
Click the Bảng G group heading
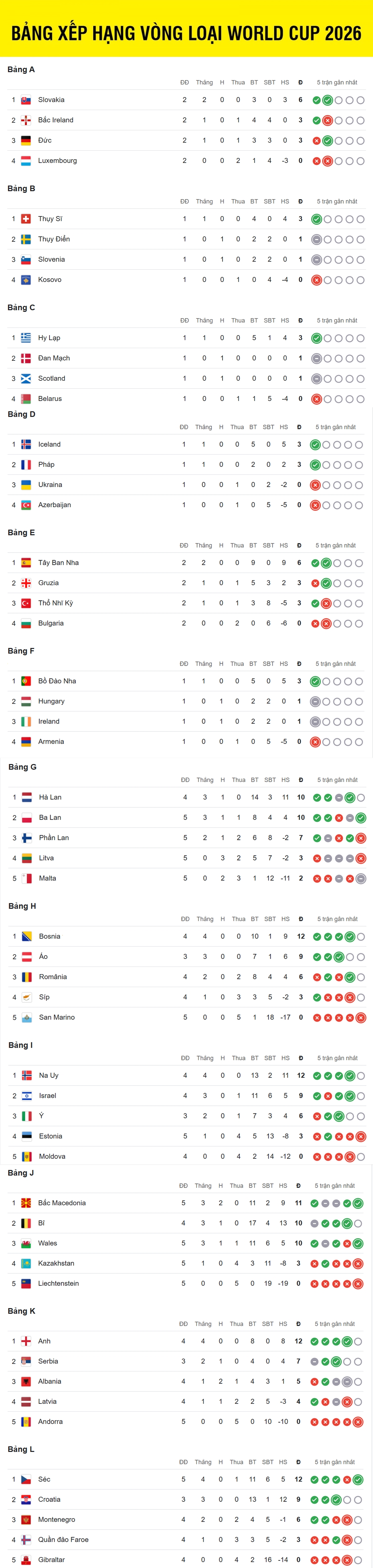(23, 767)
